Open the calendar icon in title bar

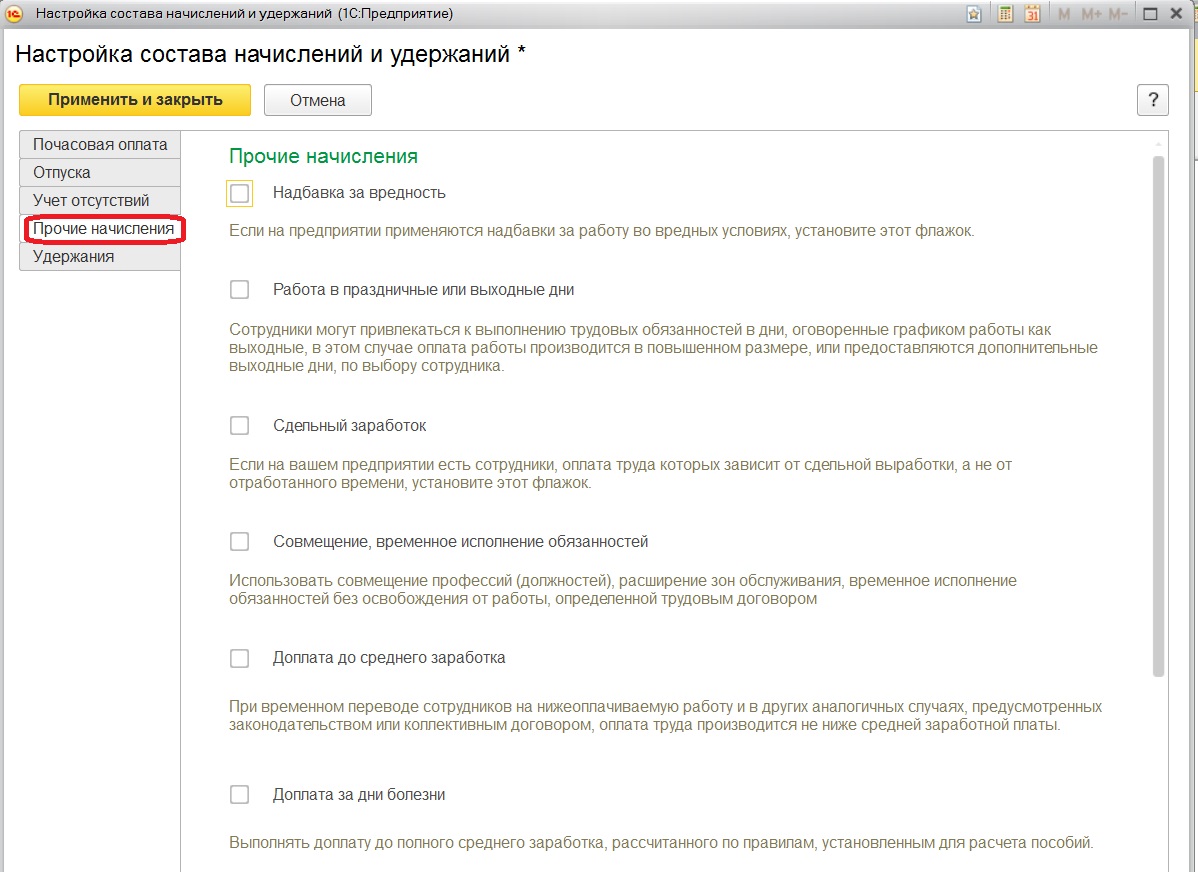coord(1032,14)
